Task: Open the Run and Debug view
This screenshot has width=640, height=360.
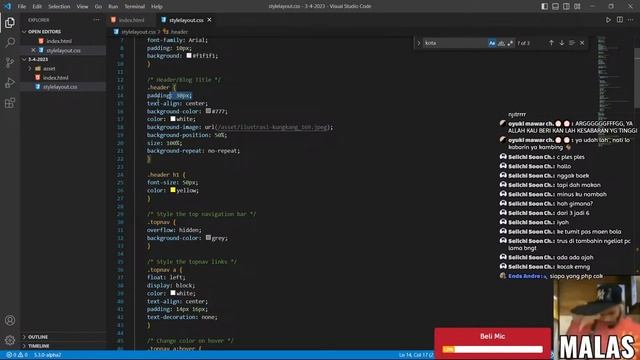Action: (x=10, y=82)
